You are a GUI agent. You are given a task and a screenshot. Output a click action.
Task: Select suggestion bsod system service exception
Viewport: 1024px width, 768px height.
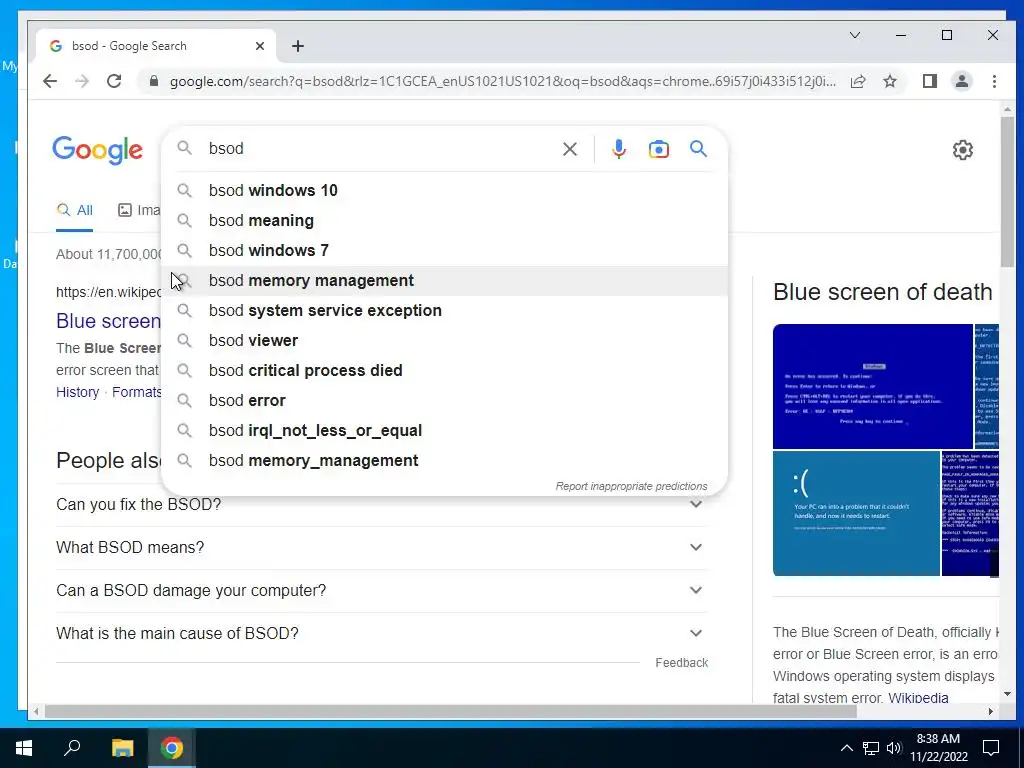(444, 311)
